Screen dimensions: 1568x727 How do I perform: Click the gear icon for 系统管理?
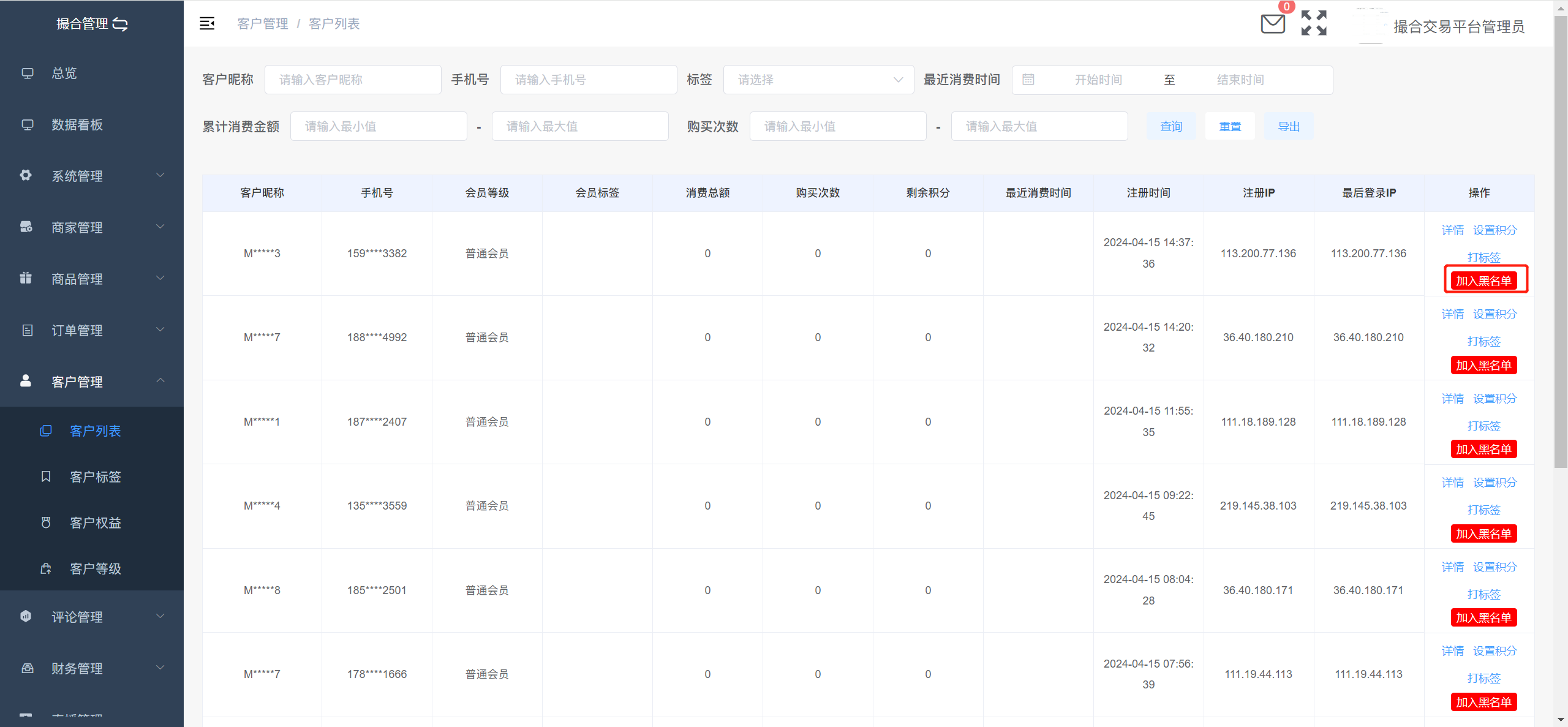26,175
